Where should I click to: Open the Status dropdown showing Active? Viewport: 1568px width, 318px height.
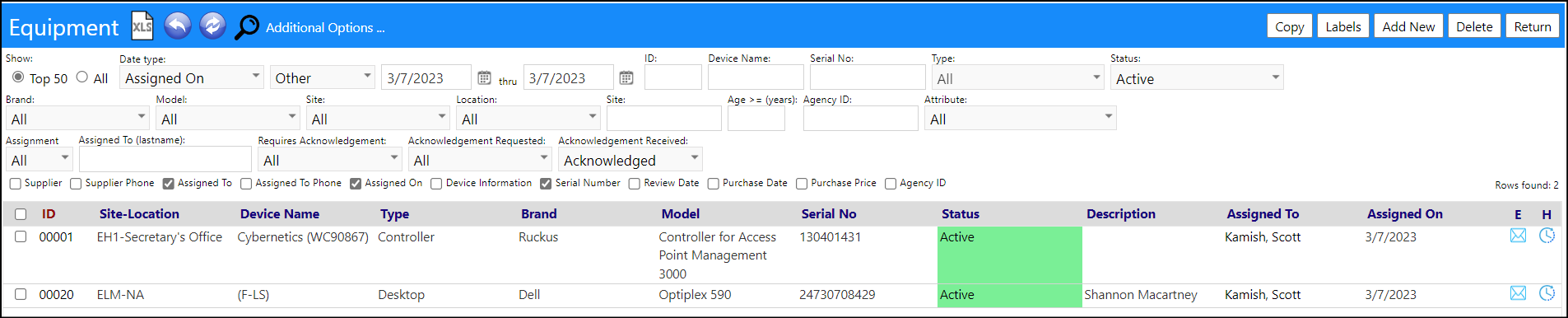pyautogui.click(x=1197, y=77)
